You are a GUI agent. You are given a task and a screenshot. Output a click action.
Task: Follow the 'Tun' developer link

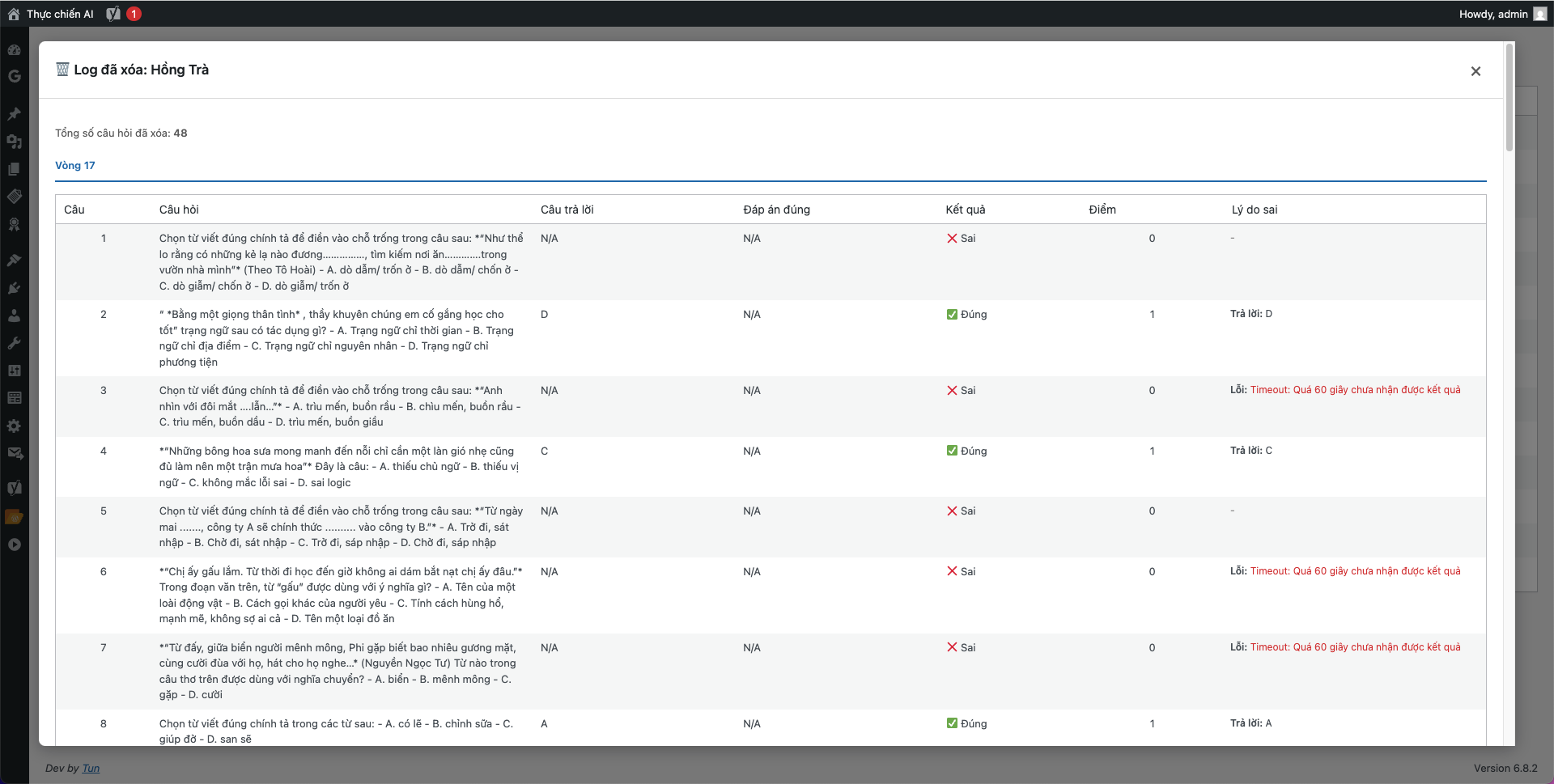(91, 769)
